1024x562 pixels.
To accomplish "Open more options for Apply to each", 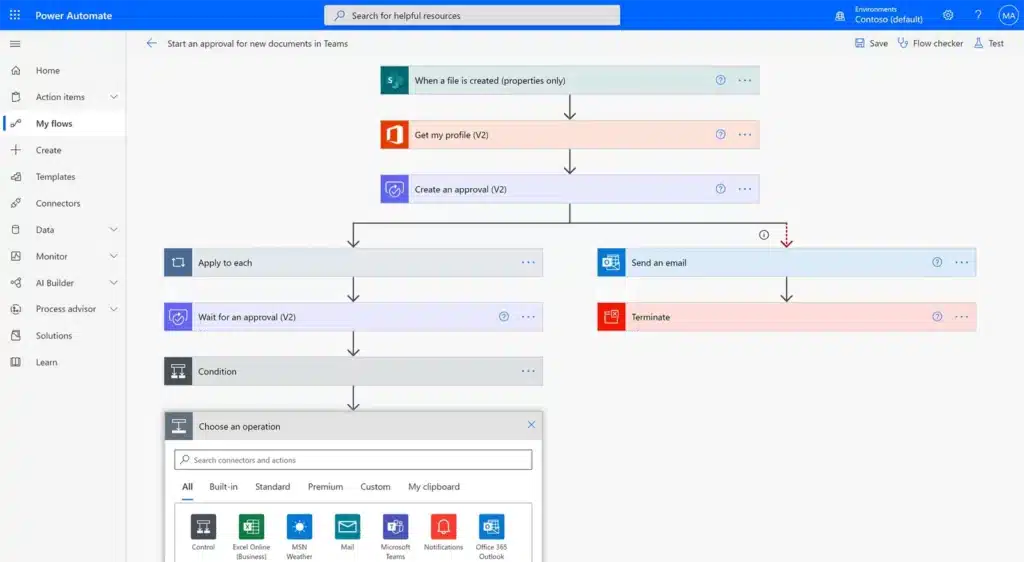I will (x=528, y=262).
